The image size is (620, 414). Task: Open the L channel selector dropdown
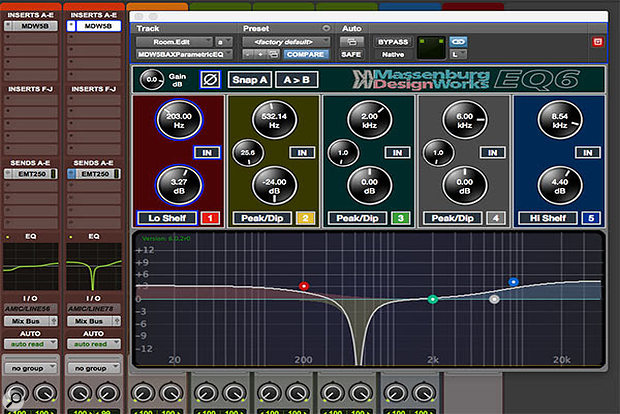(458, 55)
